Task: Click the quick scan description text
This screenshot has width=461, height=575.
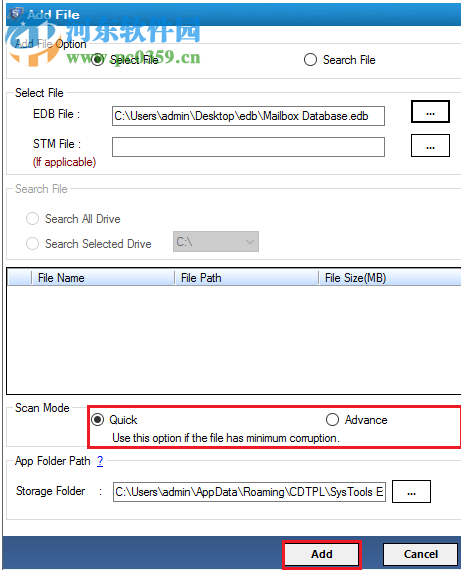Action: [x=226, y=438]
